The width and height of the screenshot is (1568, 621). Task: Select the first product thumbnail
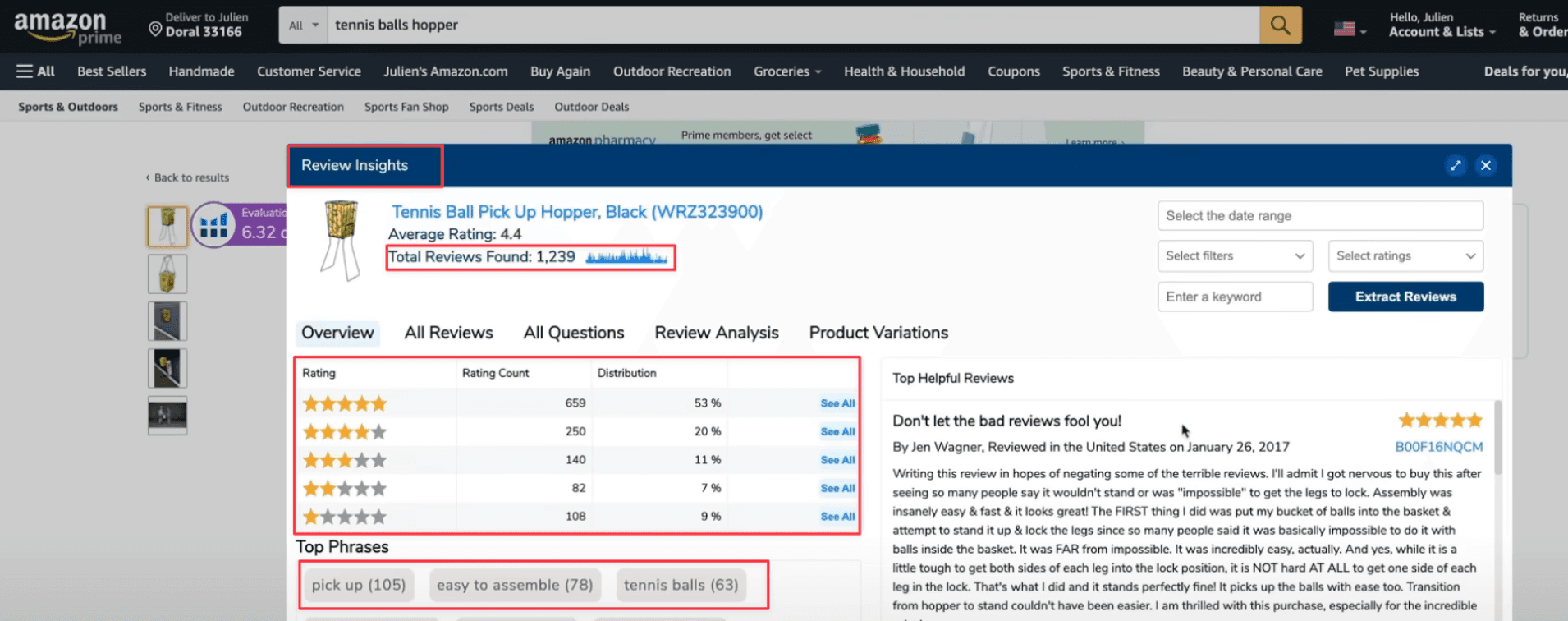[167, 226]
